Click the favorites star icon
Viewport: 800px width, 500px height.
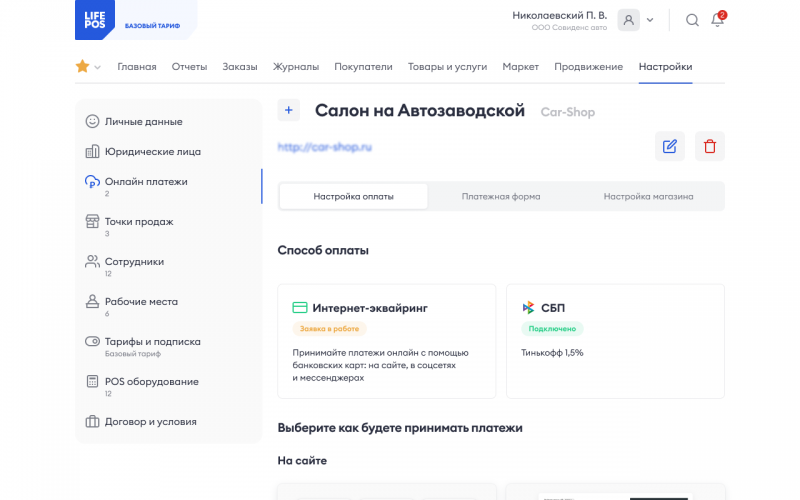82,67
